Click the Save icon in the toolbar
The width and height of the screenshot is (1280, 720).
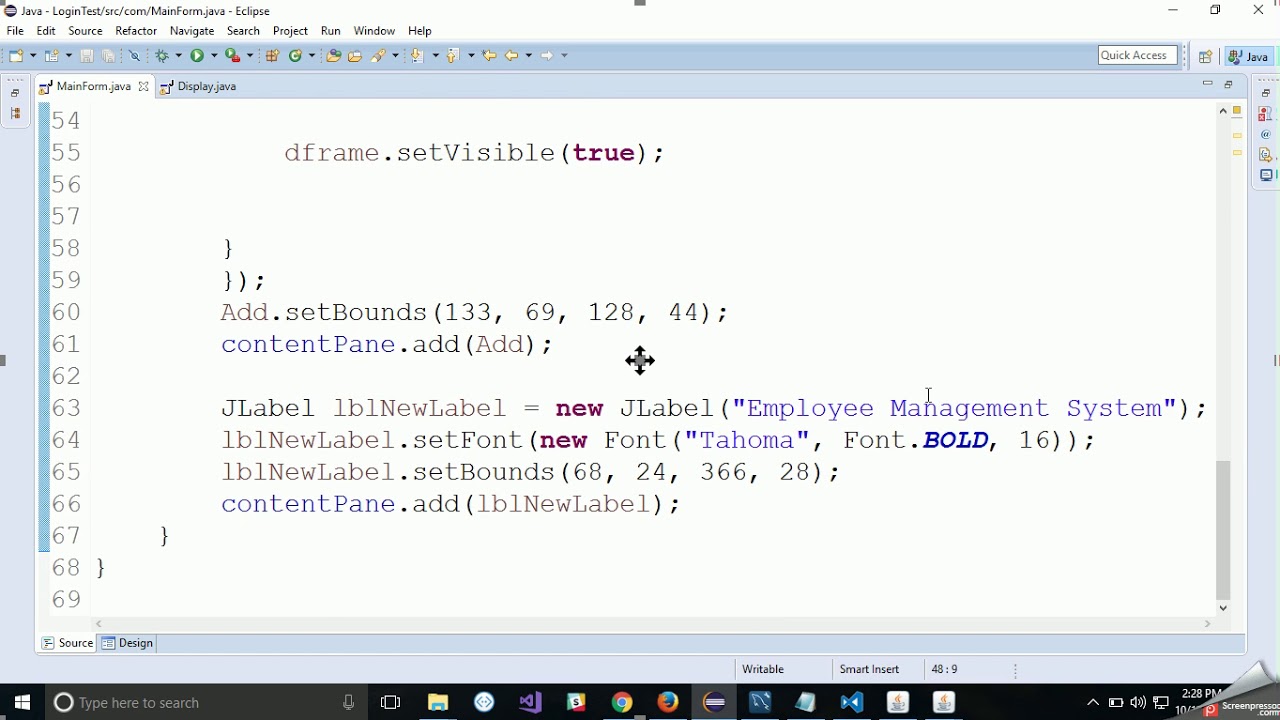(x=87, y=56)
